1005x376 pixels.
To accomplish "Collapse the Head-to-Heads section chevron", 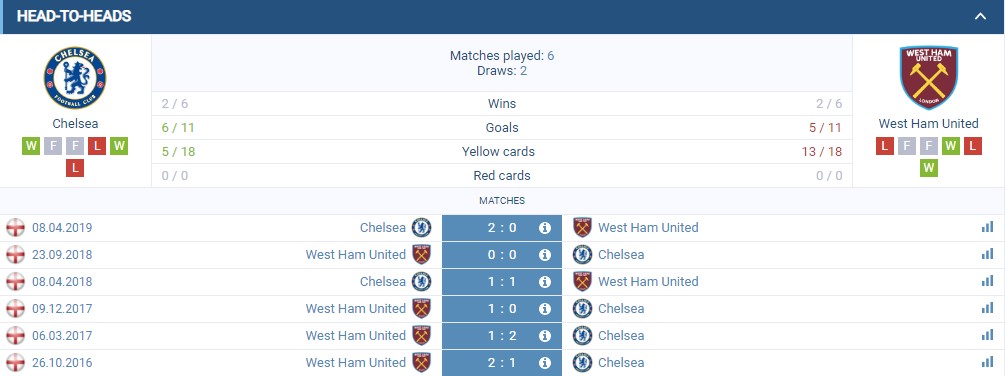I will [x=980, y=17].
